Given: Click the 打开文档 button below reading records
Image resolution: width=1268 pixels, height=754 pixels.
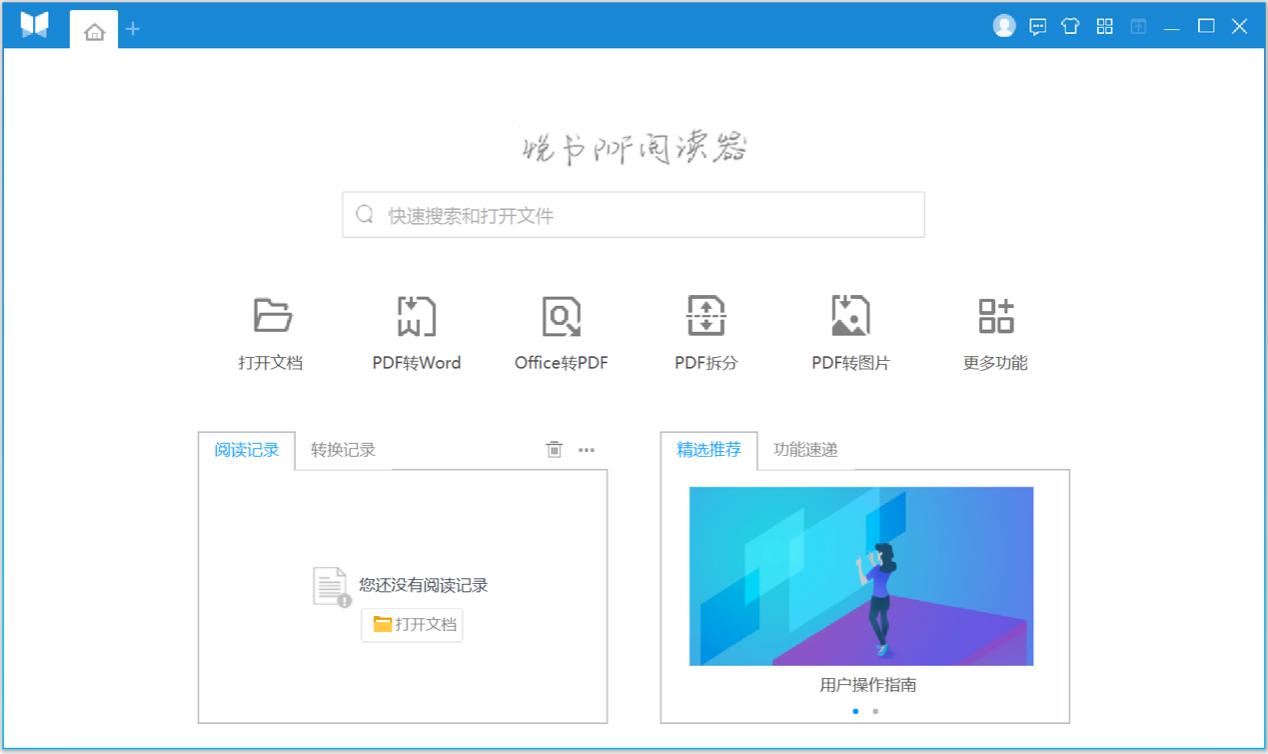Looking at the screenshot, I should (411, 624).
